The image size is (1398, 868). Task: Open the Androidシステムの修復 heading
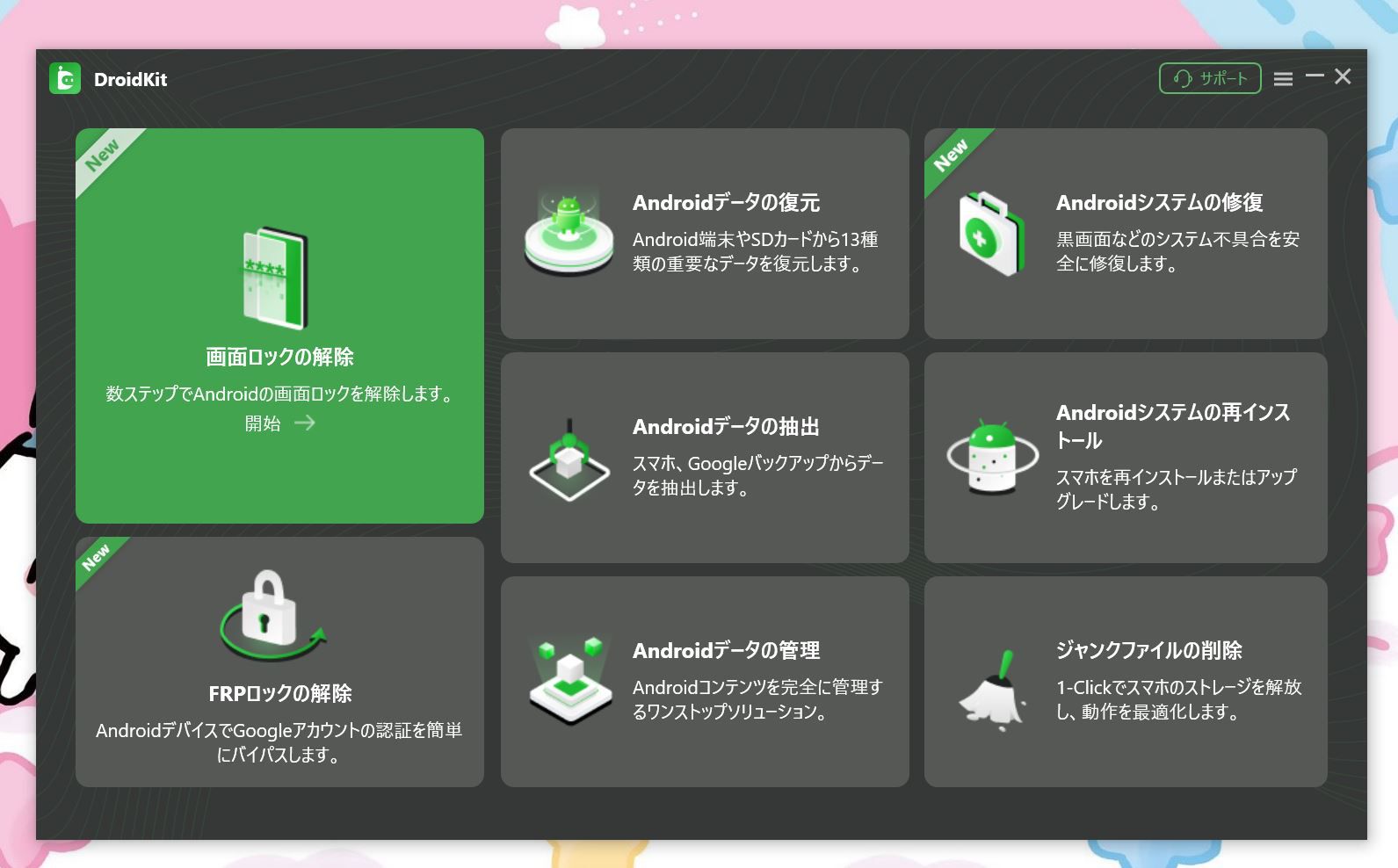1159,203
